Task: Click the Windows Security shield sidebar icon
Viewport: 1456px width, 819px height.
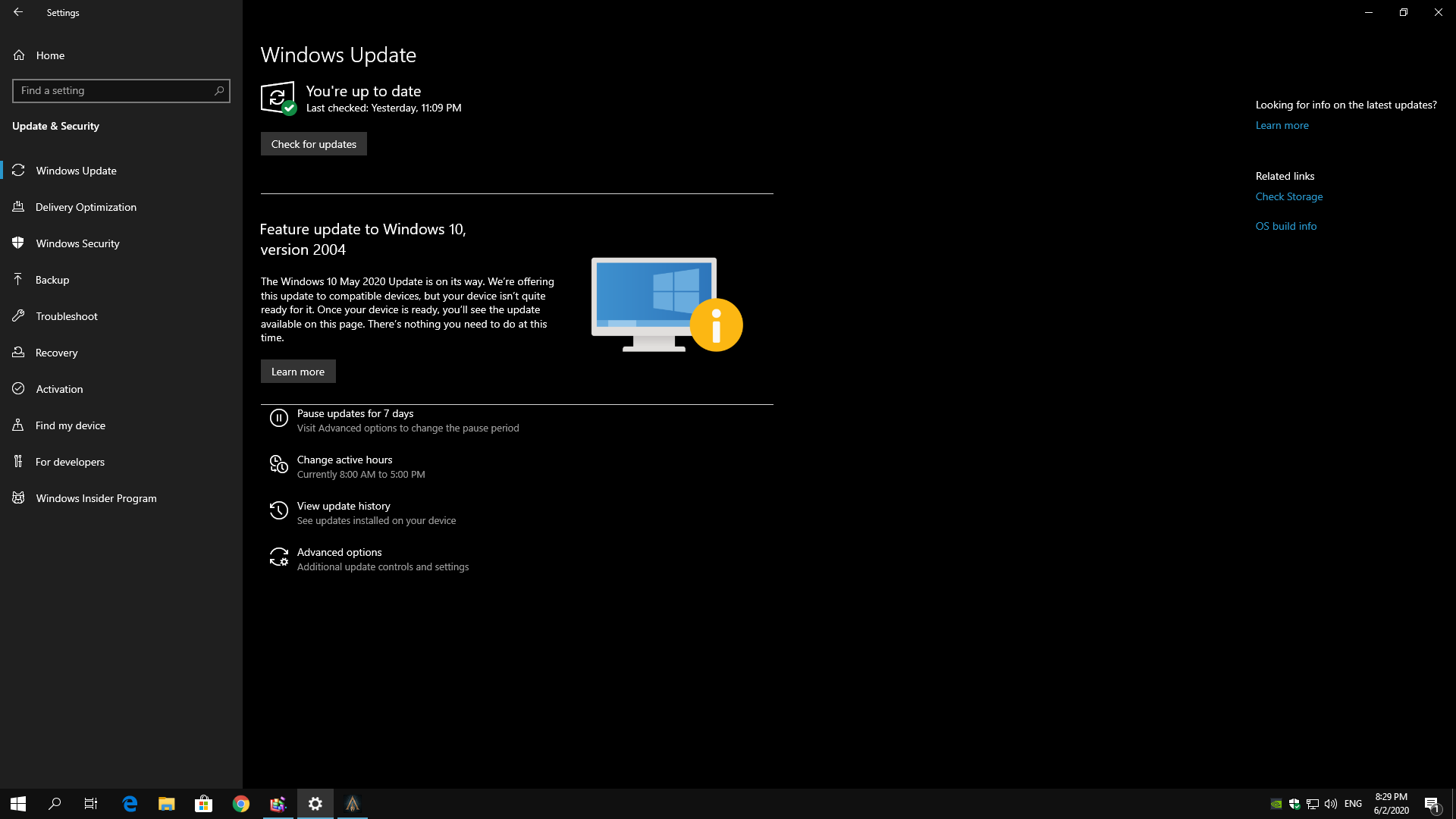Action: point(18,243)
